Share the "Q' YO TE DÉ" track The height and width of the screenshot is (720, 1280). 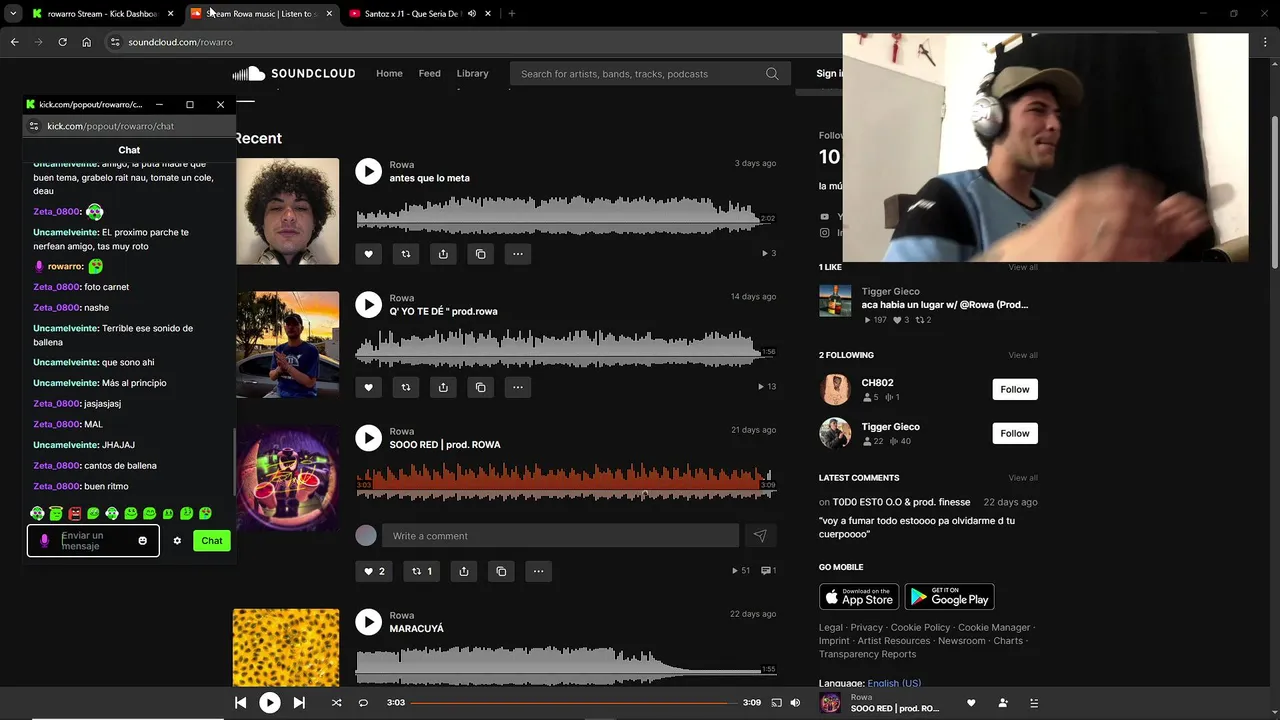443,387
